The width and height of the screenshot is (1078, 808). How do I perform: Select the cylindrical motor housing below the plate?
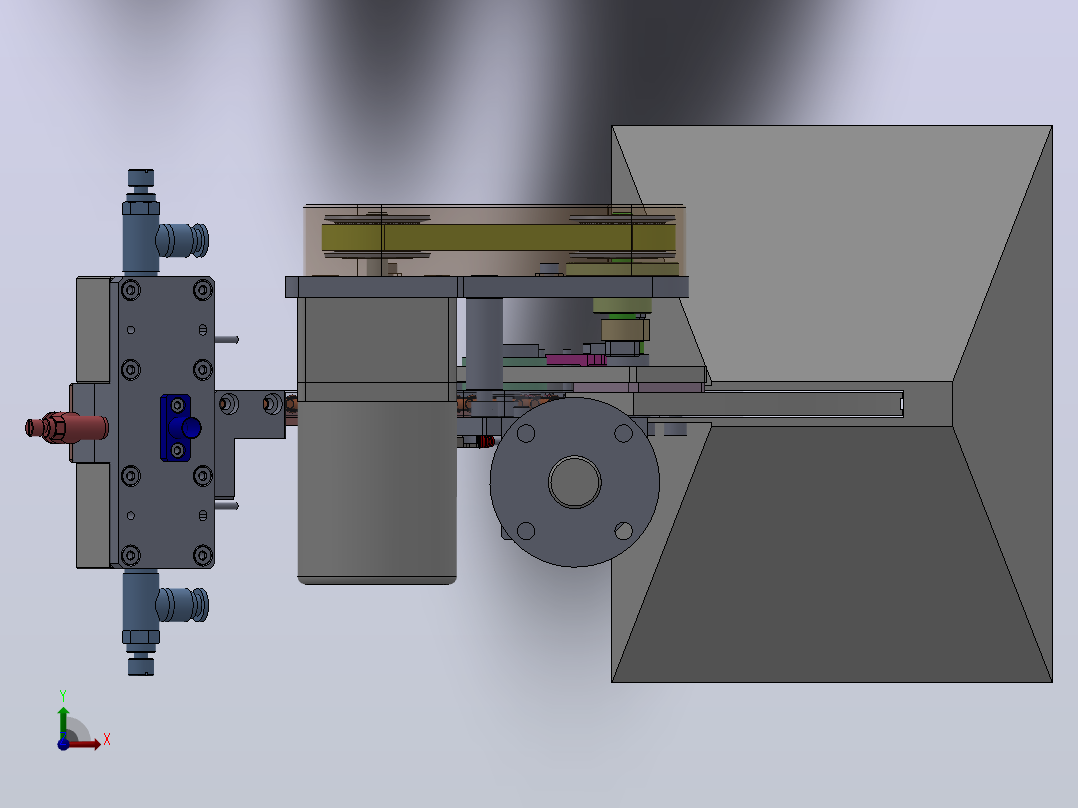pyautogui.click(x=377, y=492)
